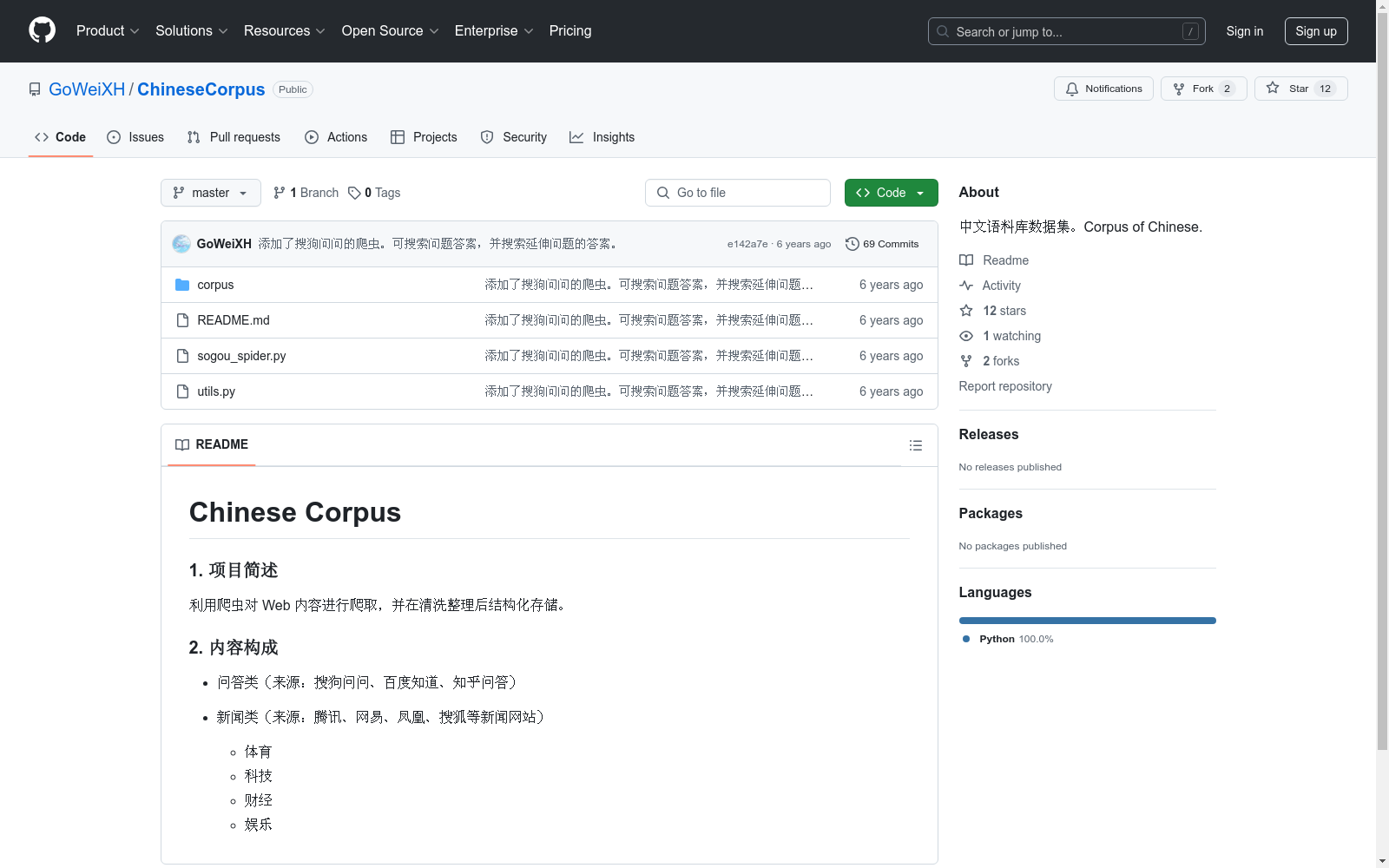Switch to the Issues tab
Image resolution: width=1389 pixels, height=868 pixels.
tap(135, 137)
